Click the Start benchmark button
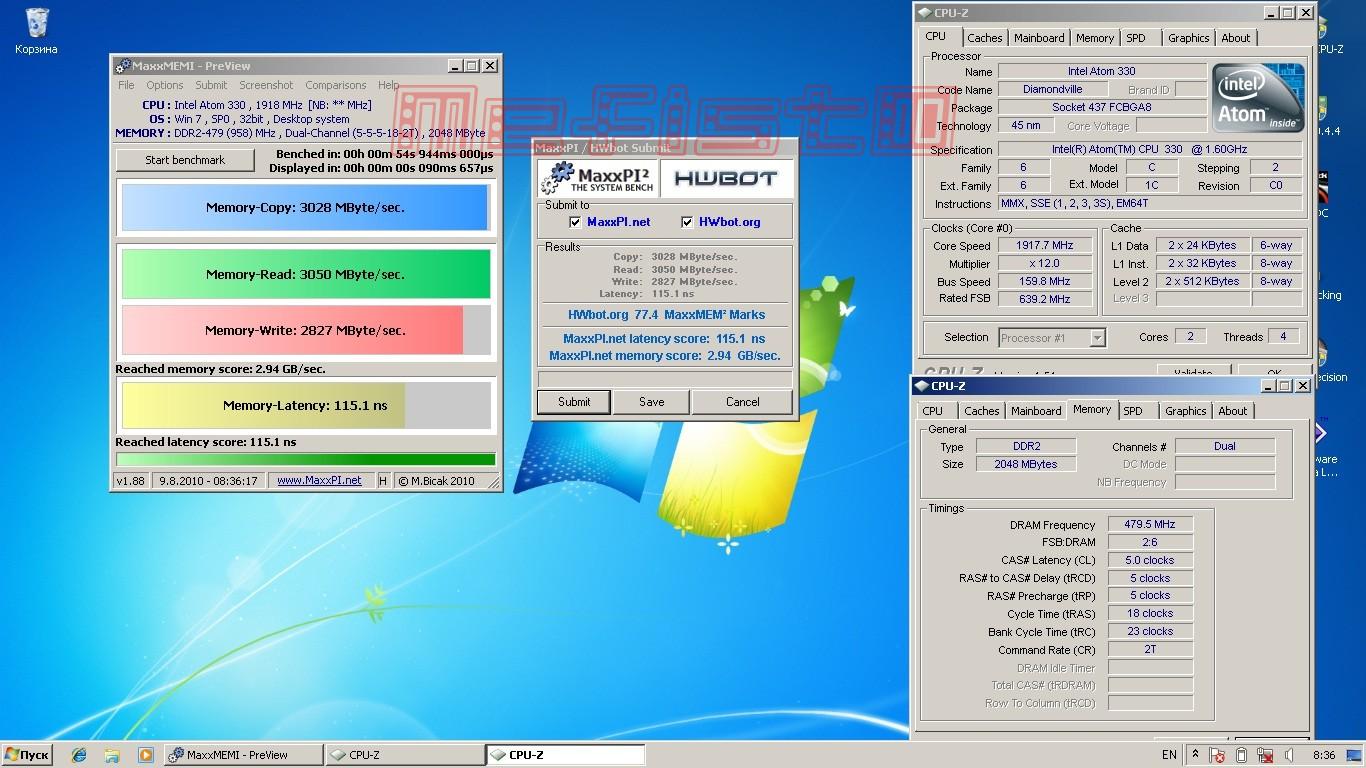The height and width of the screenshot is (768, 1366). coord(185,160)
